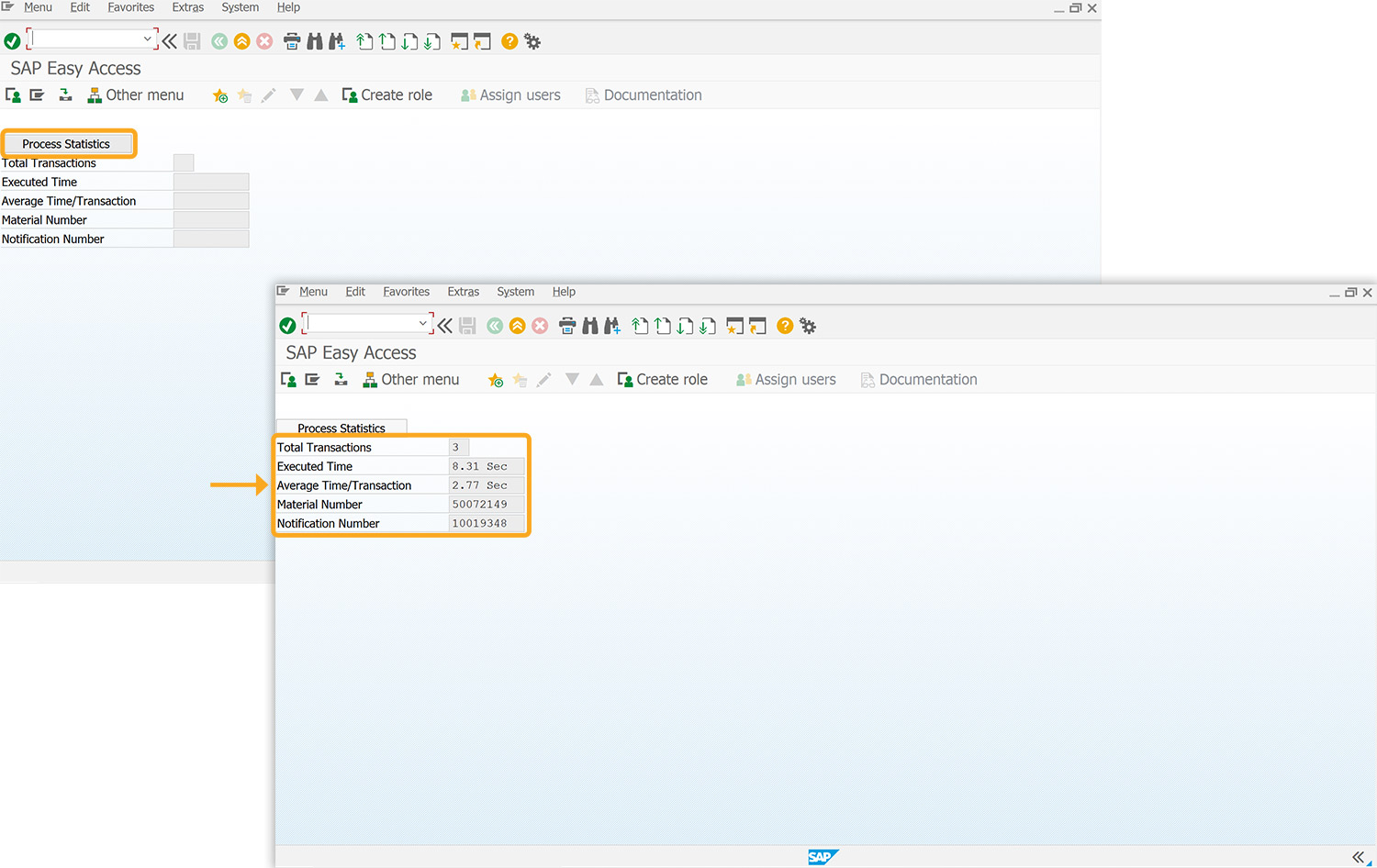Image resolution: width=1377 pixels, height=868 pixels.
Task: Click the orange Exit icon in front window
Action: (518, 326)
